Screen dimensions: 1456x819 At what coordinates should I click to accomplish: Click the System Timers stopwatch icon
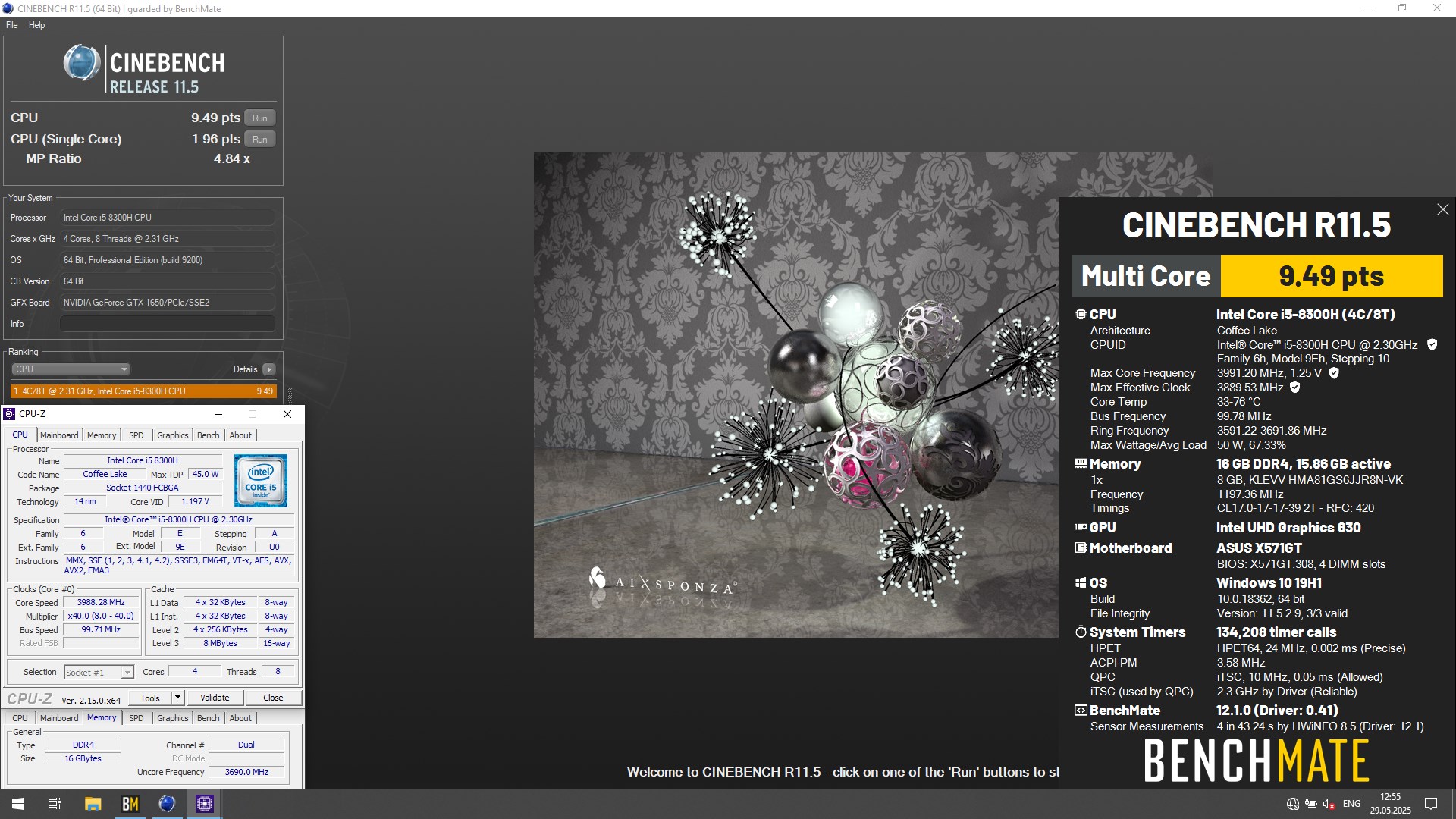click(x=1081, y=632)
